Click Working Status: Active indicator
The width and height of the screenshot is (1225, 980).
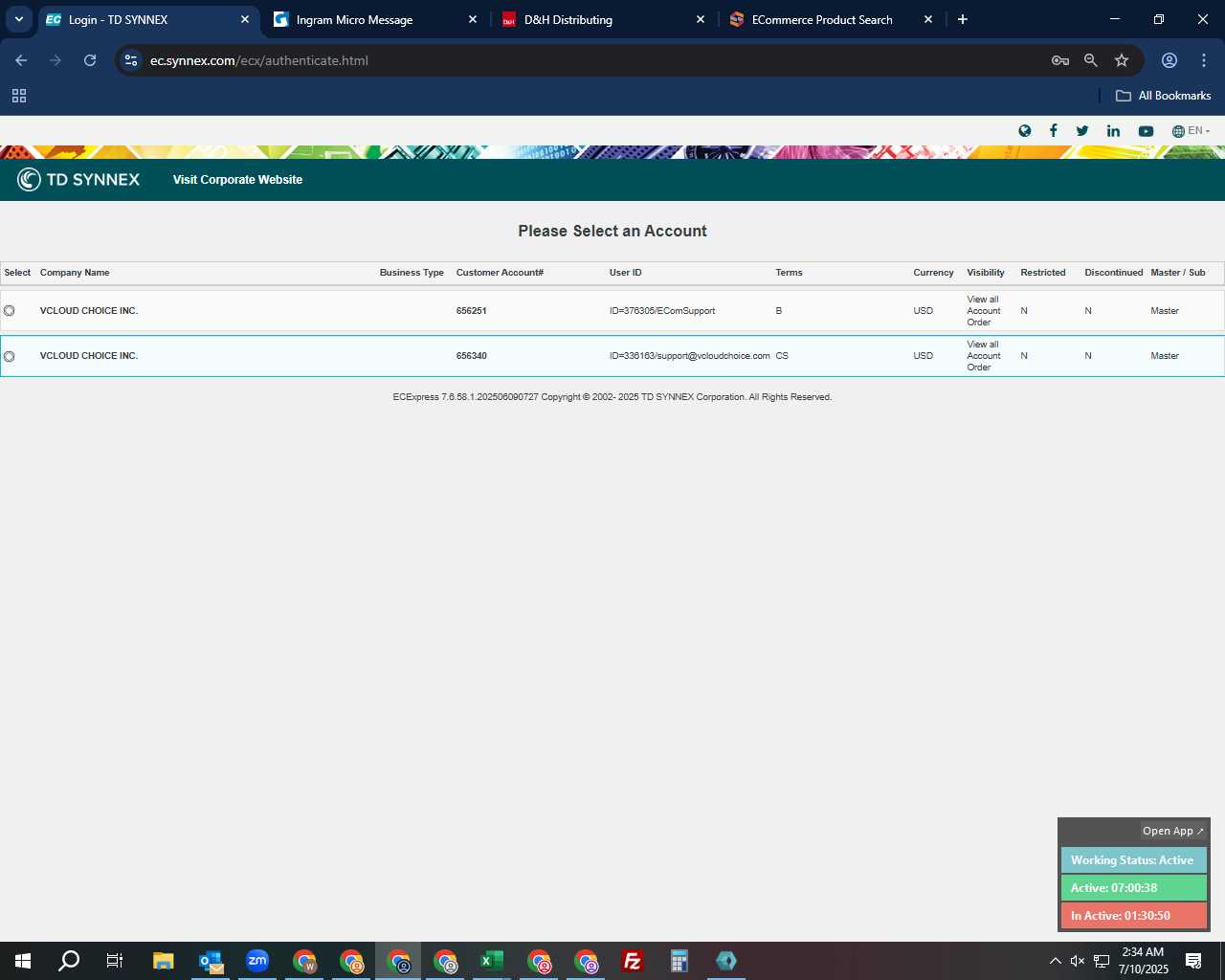(x=1133, y=860)
